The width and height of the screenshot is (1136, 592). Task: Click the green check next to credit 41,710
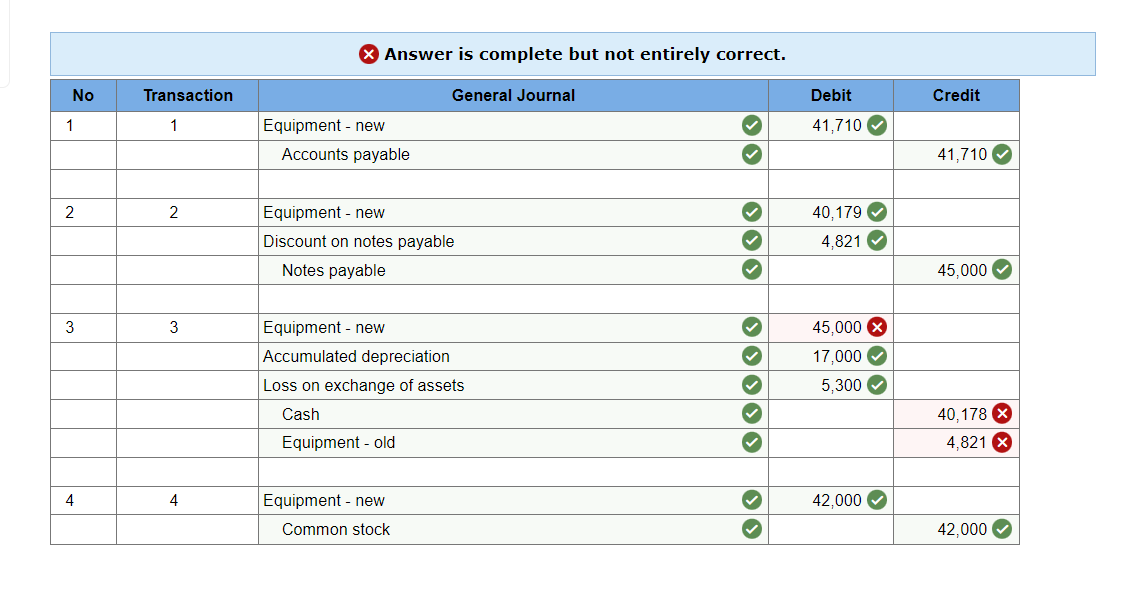coord(1002,154)
